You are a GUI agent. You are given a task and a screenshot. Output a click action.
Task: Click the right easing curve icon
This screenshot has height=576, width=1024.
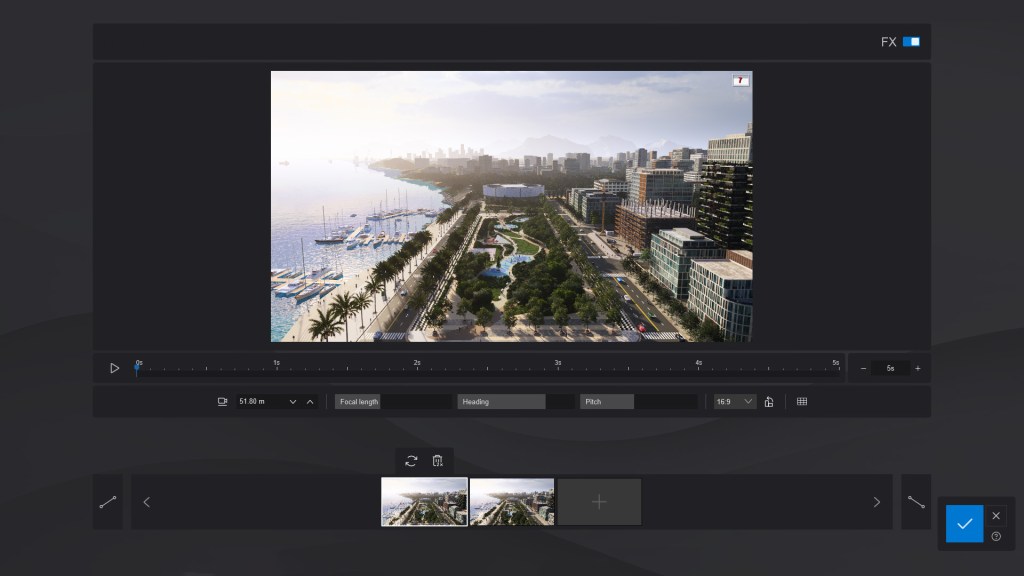pos(916,501)
